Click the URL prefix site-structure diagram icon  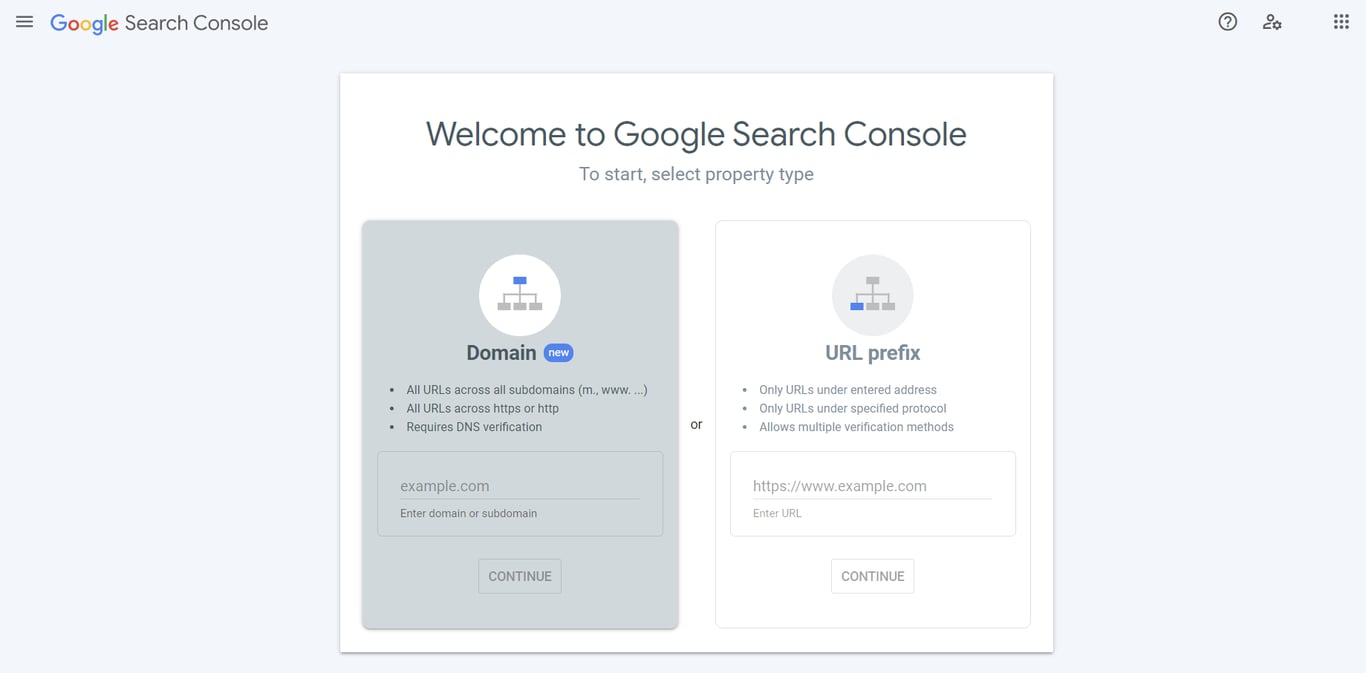coord(872,294)
